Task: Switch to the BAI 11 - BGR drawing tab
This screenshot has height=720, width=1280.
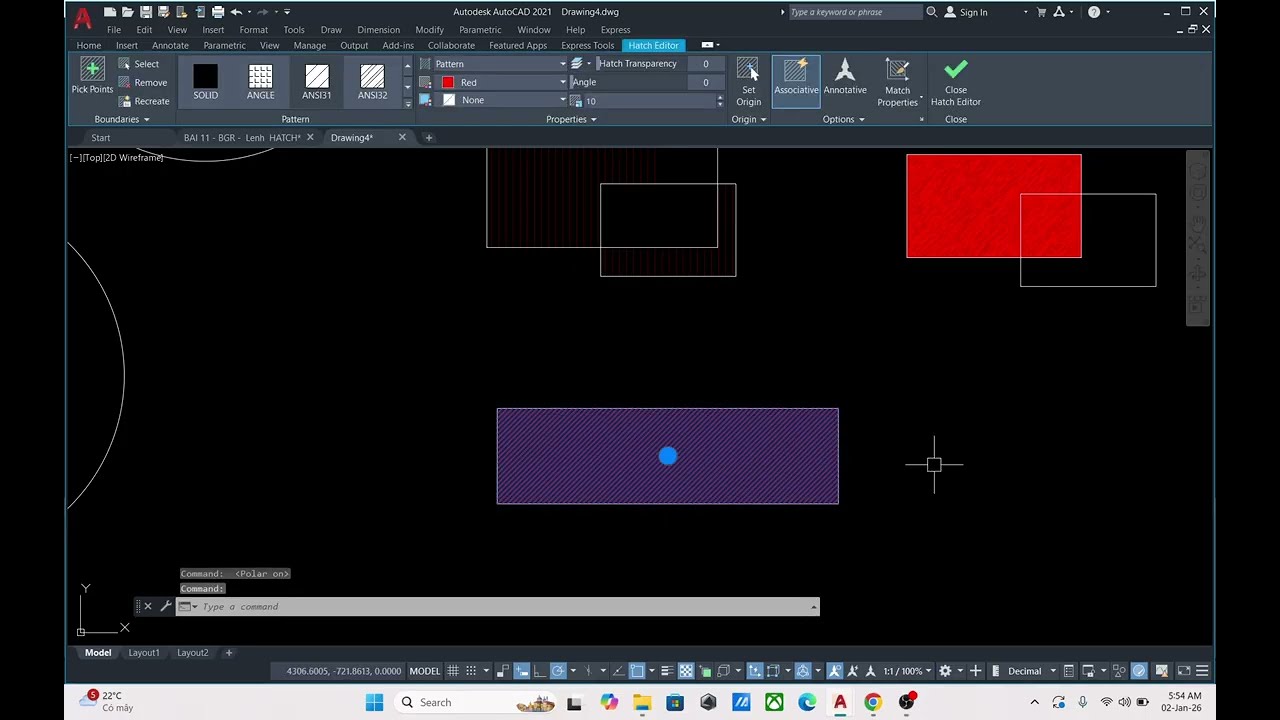Action: click(x=242, y=137)
